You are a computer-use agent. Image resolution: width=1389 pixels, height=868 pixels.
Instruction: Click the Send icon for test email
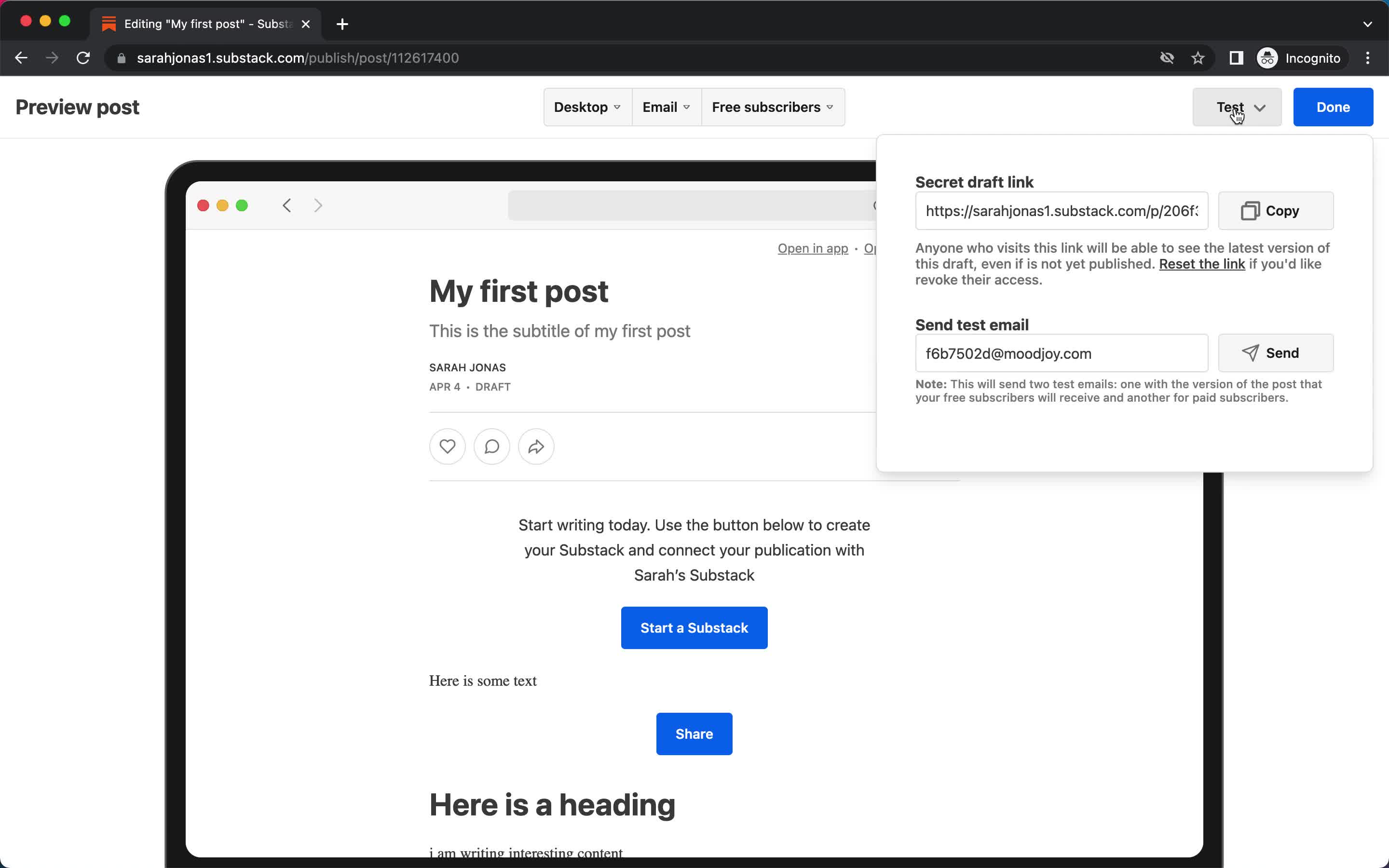1275,352
